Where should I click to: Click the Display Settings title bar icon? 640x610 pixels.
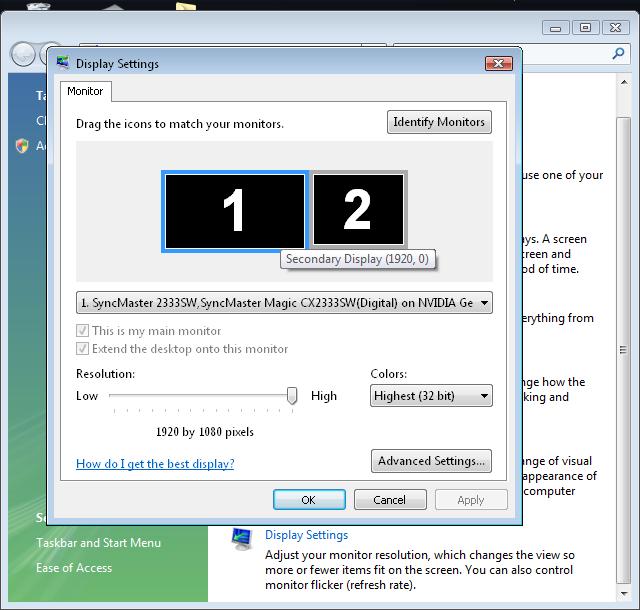pyautogui.click(x=63, y=63)
